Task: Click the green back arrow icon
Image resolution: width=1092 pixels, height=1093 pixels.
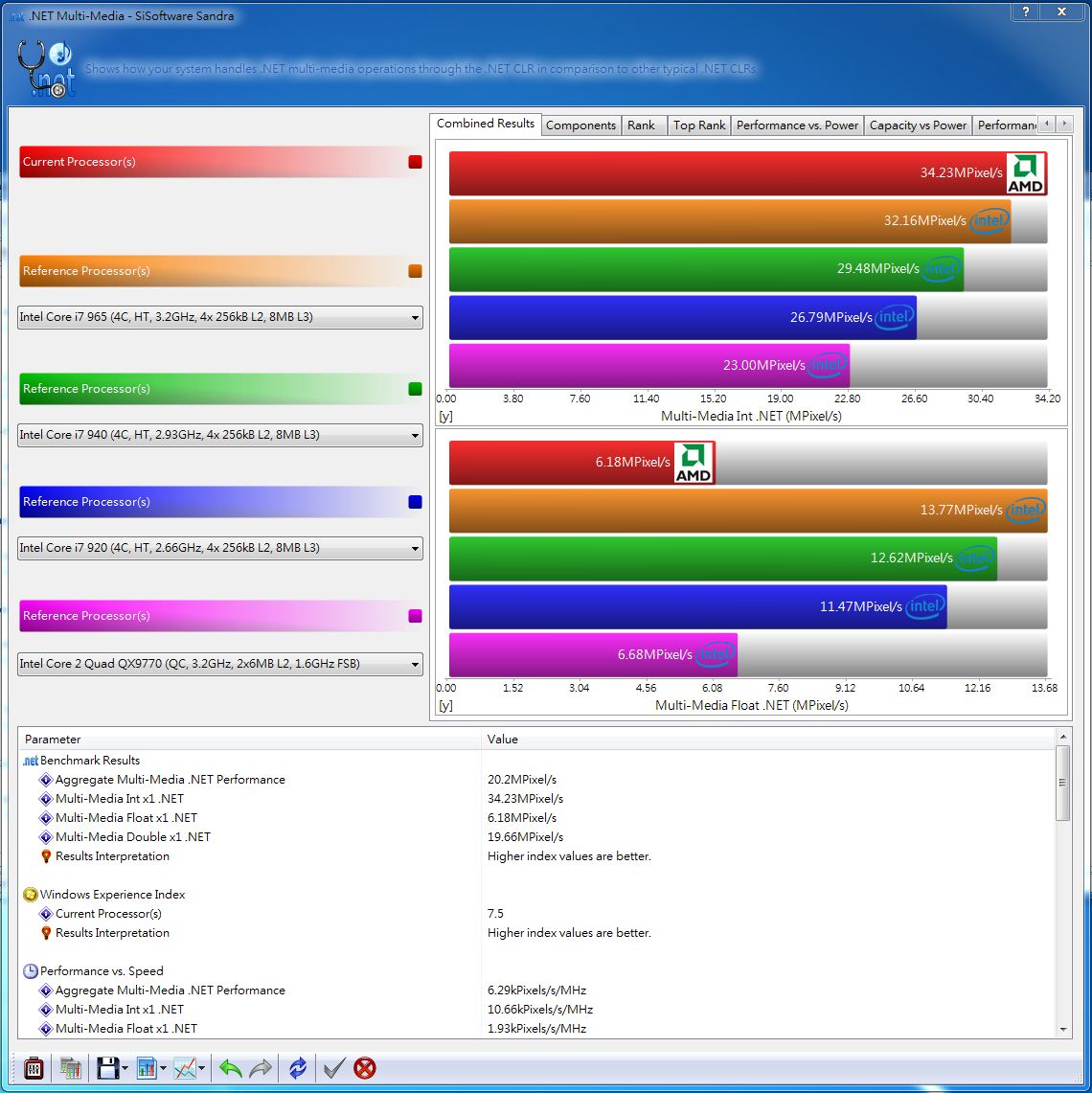Action: click(x=230, y=1068)
